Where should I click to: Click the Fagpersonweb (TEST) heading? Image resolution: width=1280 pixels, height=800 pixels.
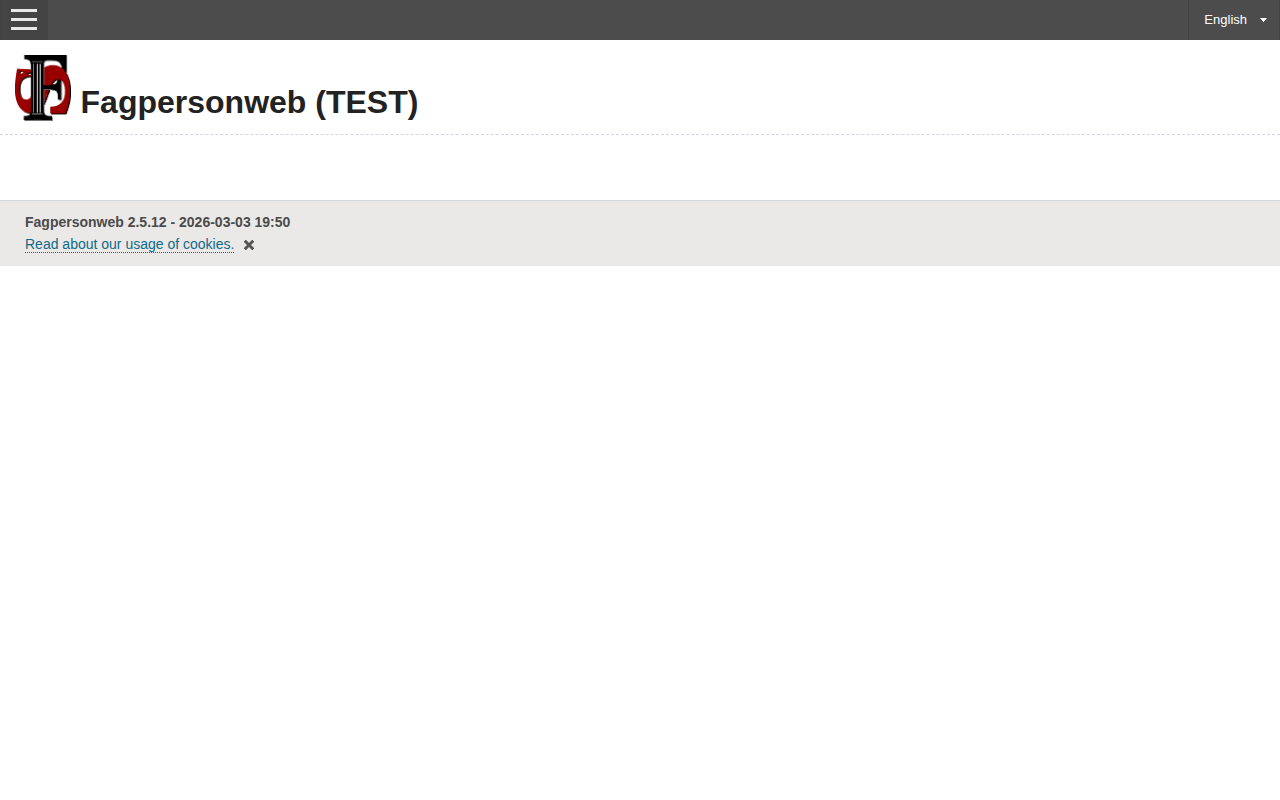tap(249, 102)
